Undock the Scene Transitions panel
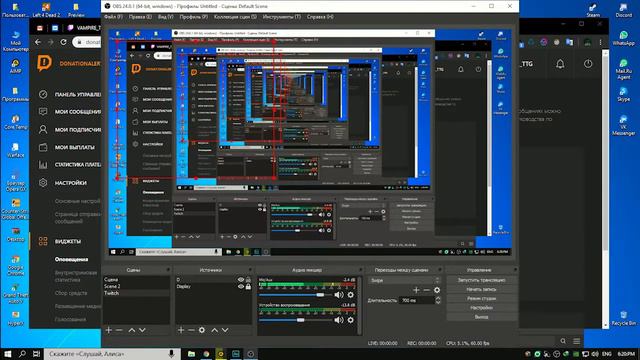This screenshot has height=360, width=640. pos(440,270)
